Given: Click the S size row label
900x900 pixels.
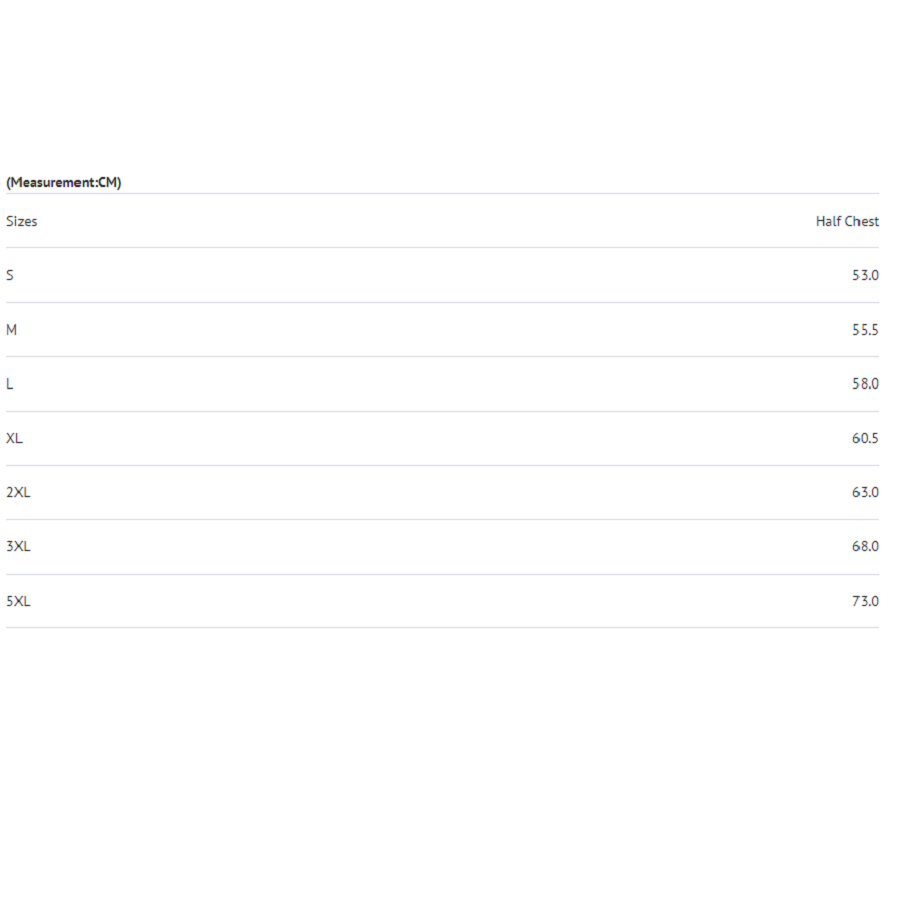Looking at the screenshot, I should 10,276.
